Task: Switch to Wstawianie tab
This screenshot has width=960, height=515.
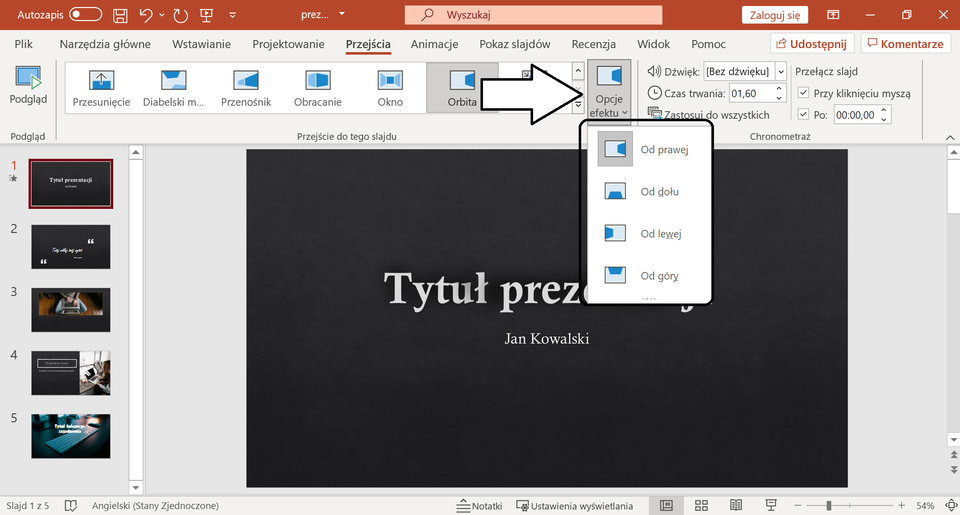Action: click(x=201, y=44)
